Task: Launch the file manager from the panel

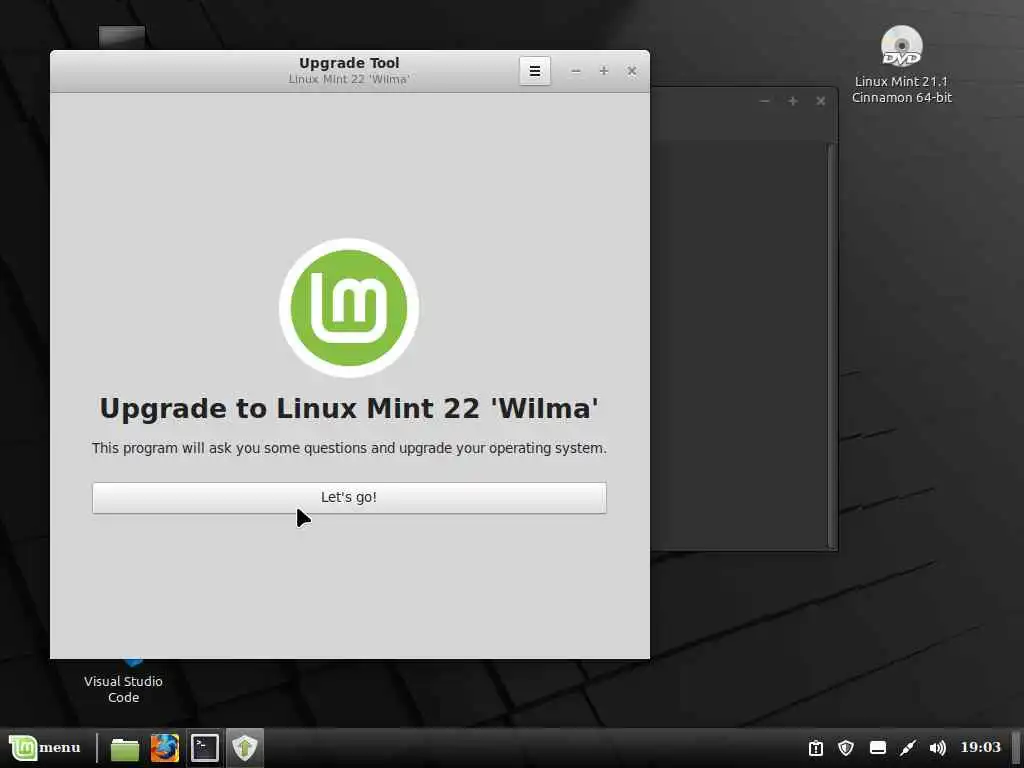Action: tap(124, 748)
